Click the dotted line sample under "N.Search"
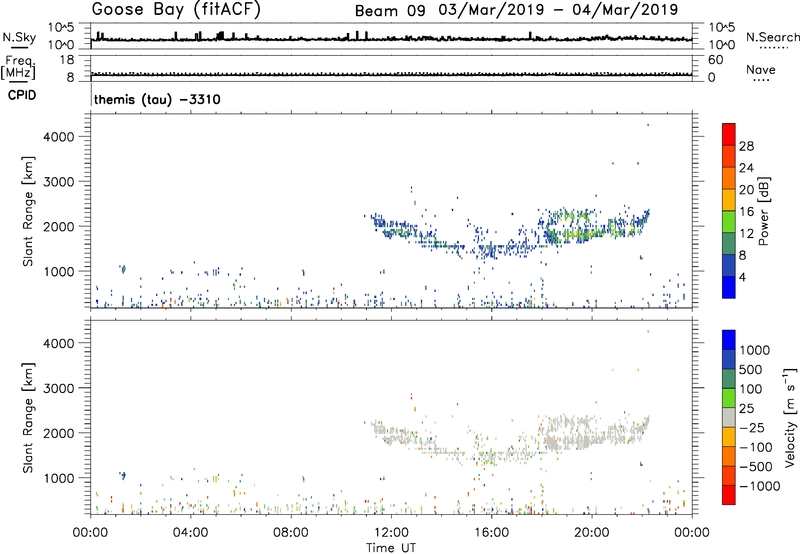Screen dimensions: 800x554 coord(773,48)
